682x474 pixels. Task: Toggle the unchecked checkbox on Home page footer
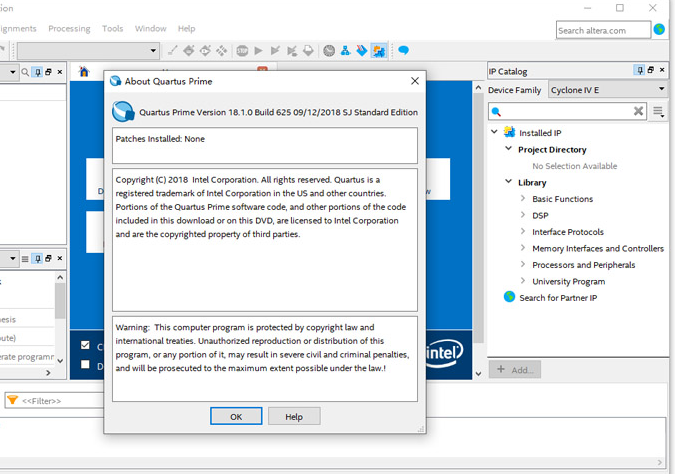coord(85,364)
